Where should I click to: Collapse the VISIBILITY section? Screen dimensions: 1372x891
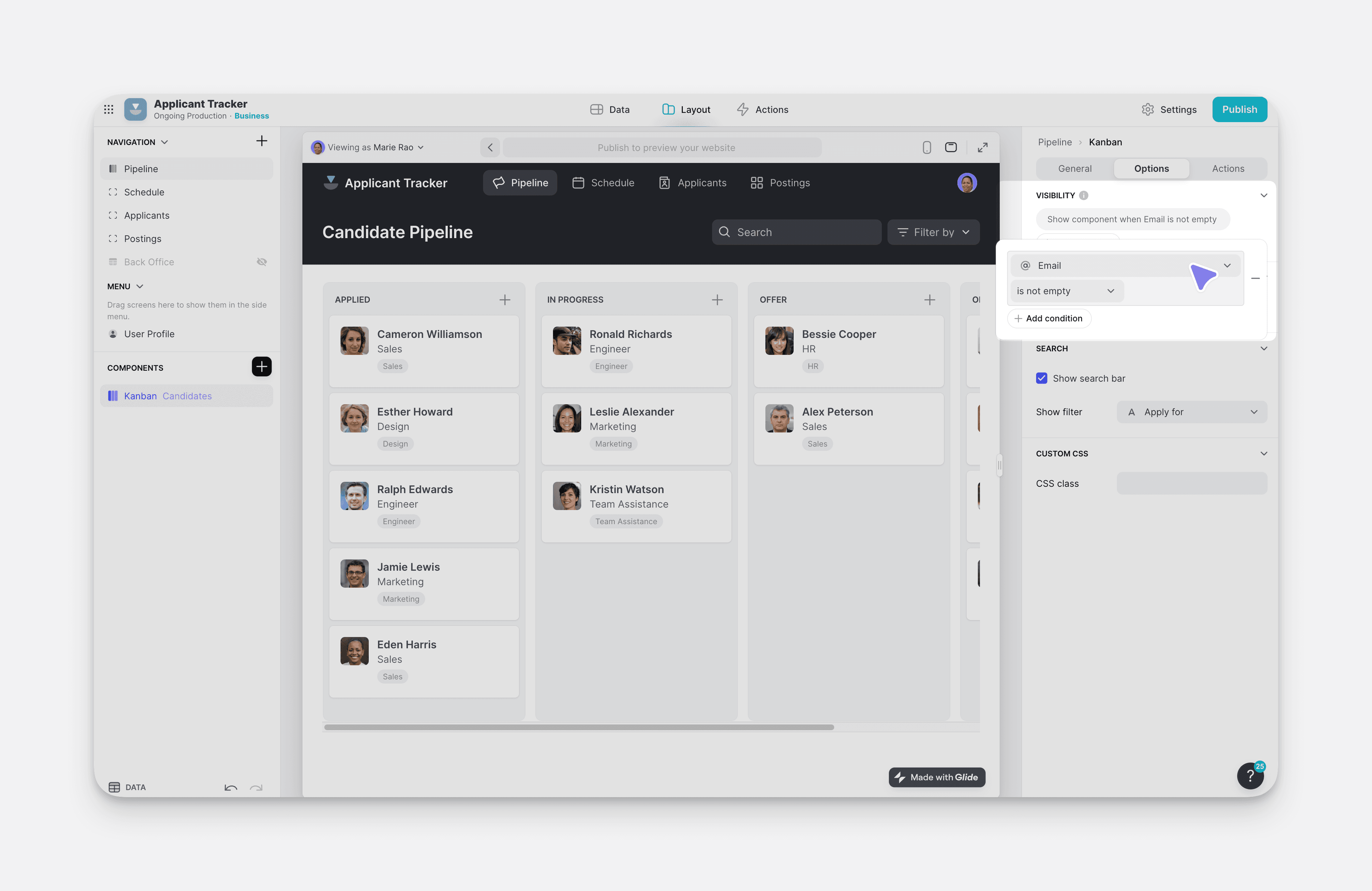(1264, 195)
